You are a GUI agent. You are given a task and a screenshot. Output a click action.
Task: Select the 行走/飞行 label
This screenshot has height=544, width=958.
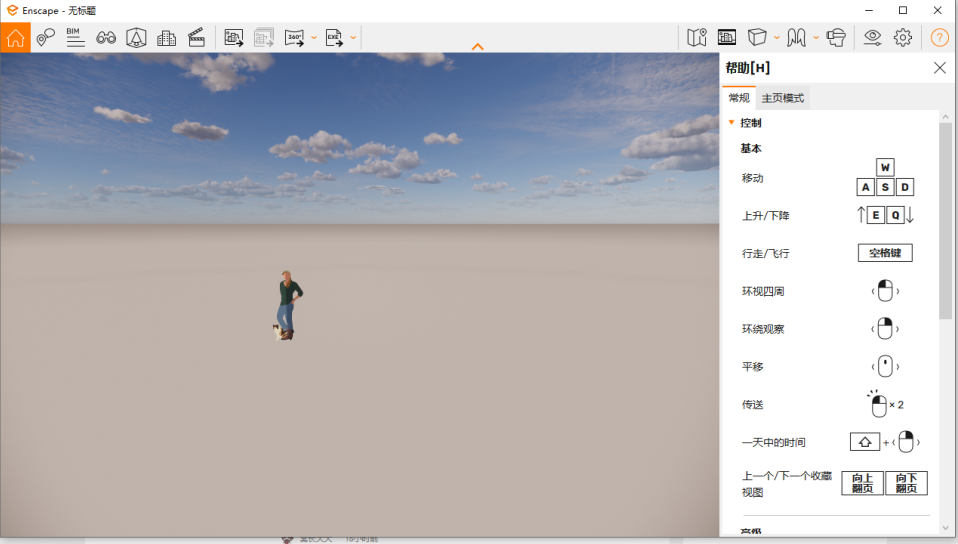pyautogui.click(x=766, y=254)
